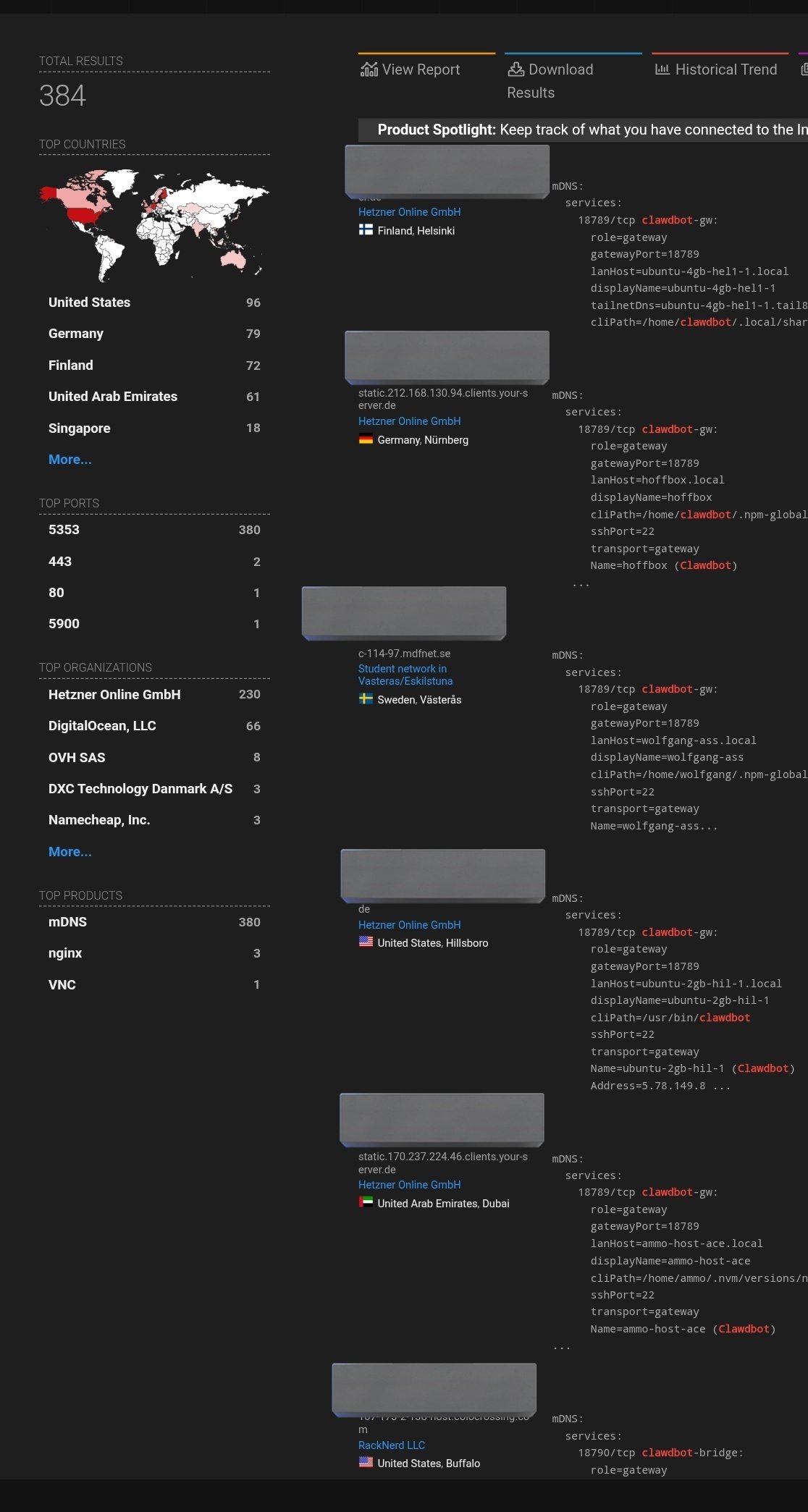The width and height of the screenshot is (808, 1512).
Task: Click the View Report chart icon
Action: coord(369,69)
